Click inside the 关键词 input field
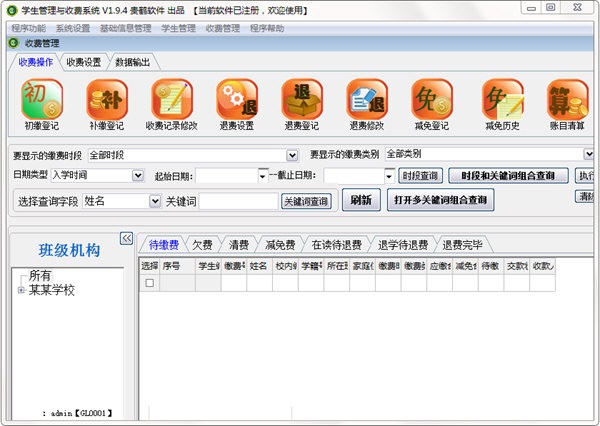 pyautogui.click(x=238, y=201)
